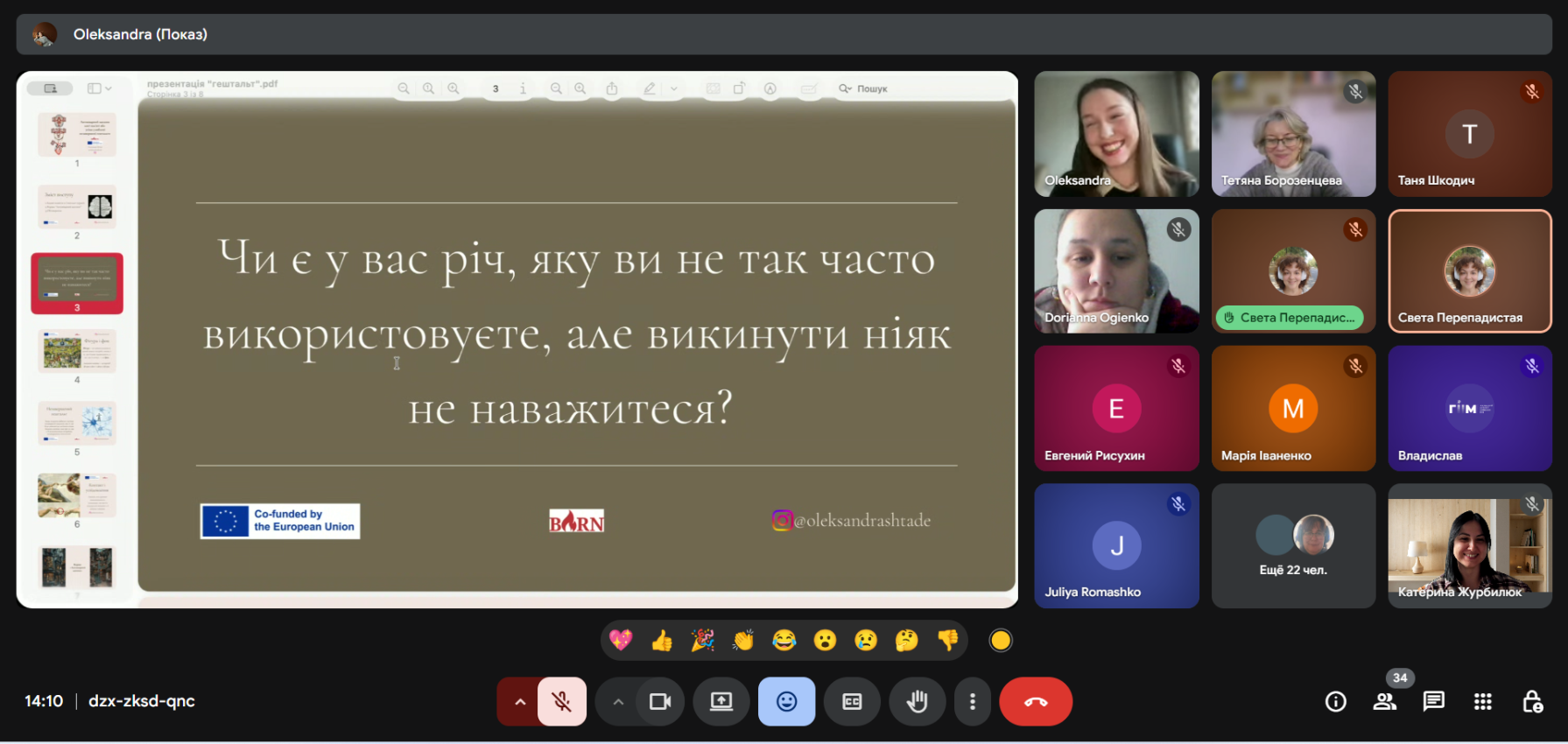Leave the call with red hangup button
Image resolution: width=1568 pixels, height=744 pixels.
[1036, 701]
